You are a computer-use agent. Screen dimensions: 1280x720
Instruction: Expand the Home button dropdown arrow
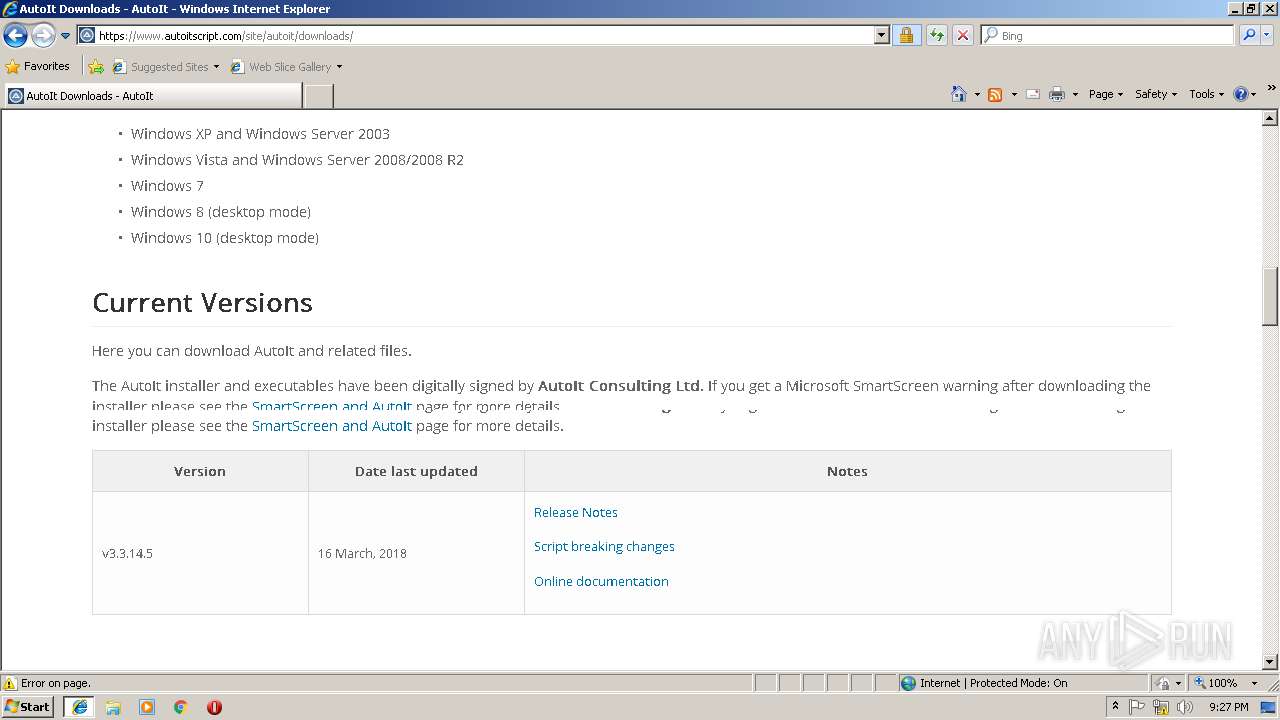pyautogui.click(x=977, y=94)
